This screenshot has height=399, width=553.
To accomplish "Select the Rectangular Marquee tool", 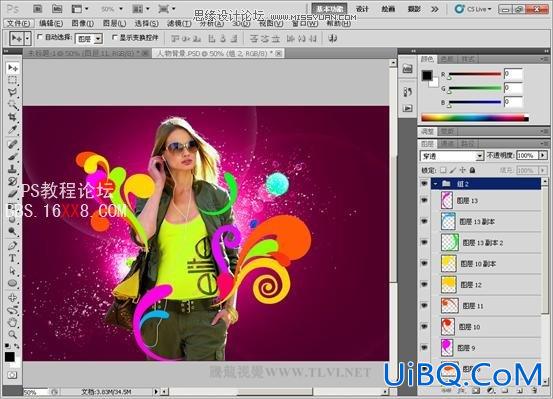I will 13,80.
